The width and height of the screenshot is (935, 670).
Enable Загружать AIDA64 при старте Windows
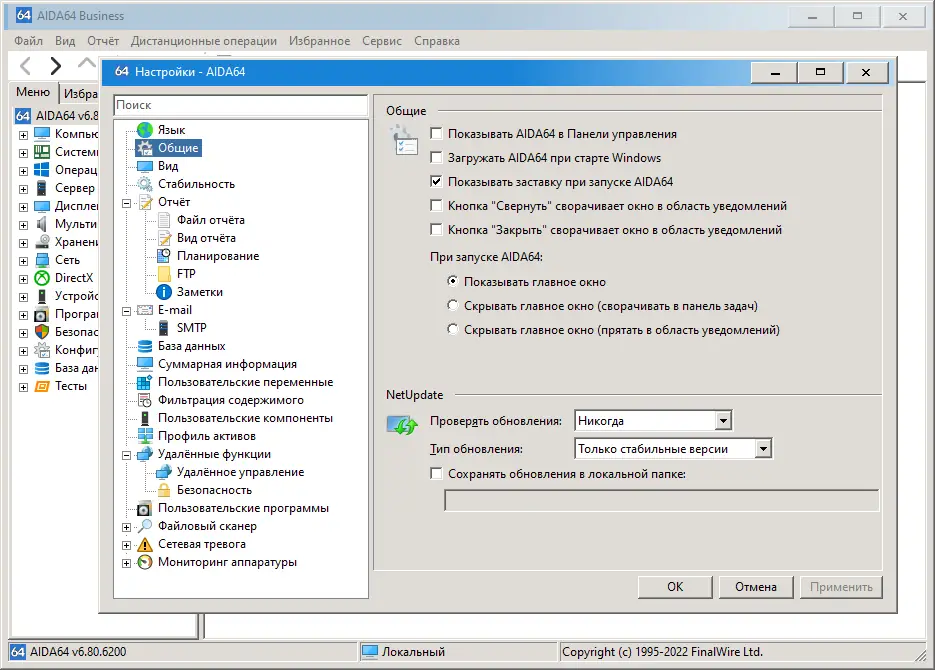pyautogui.click(x=436, y=157)
